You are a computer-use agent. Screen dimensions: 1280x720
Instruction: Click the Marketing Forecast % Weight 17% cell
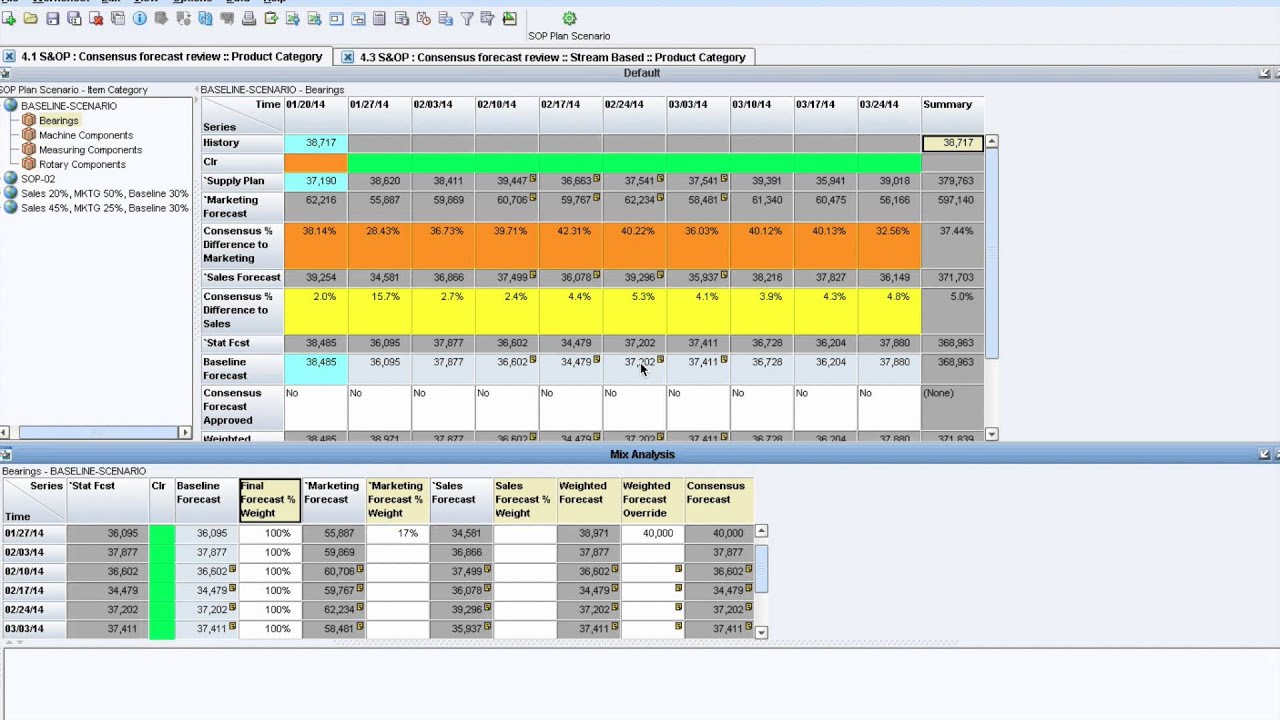point(397,533)
